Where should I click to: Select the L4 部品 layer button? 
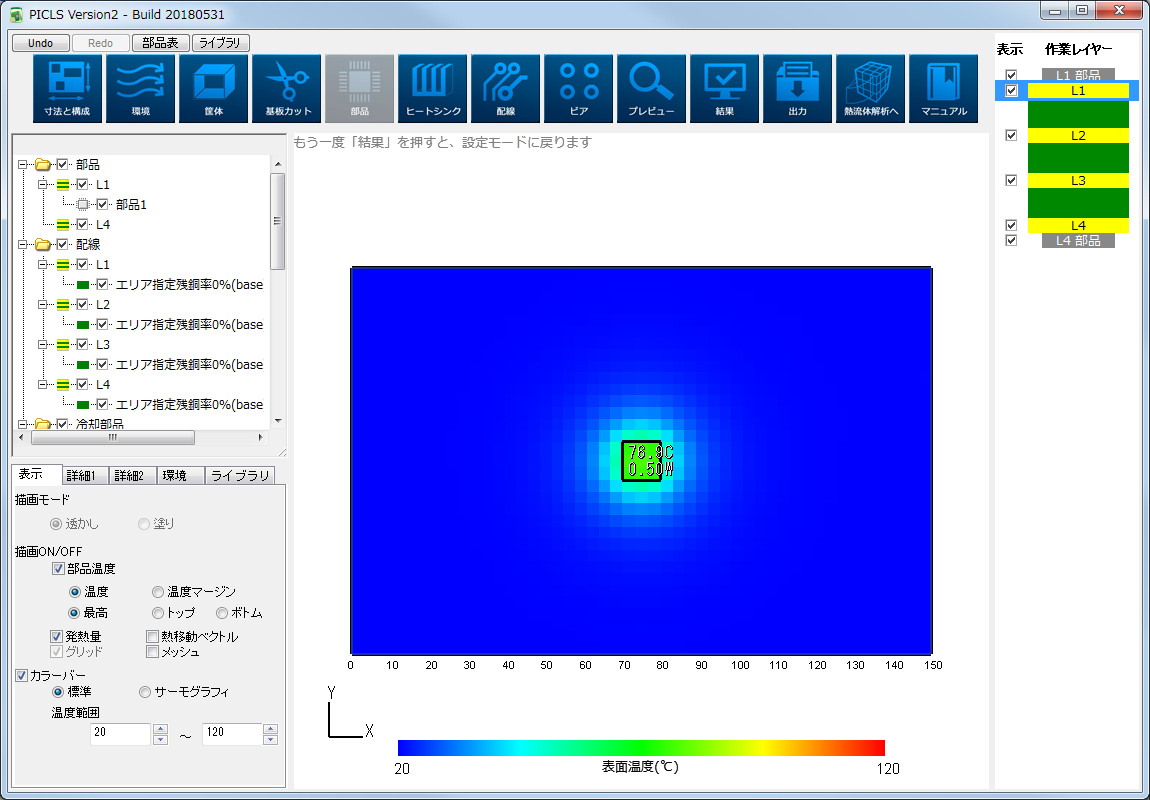pos(1078,241)
